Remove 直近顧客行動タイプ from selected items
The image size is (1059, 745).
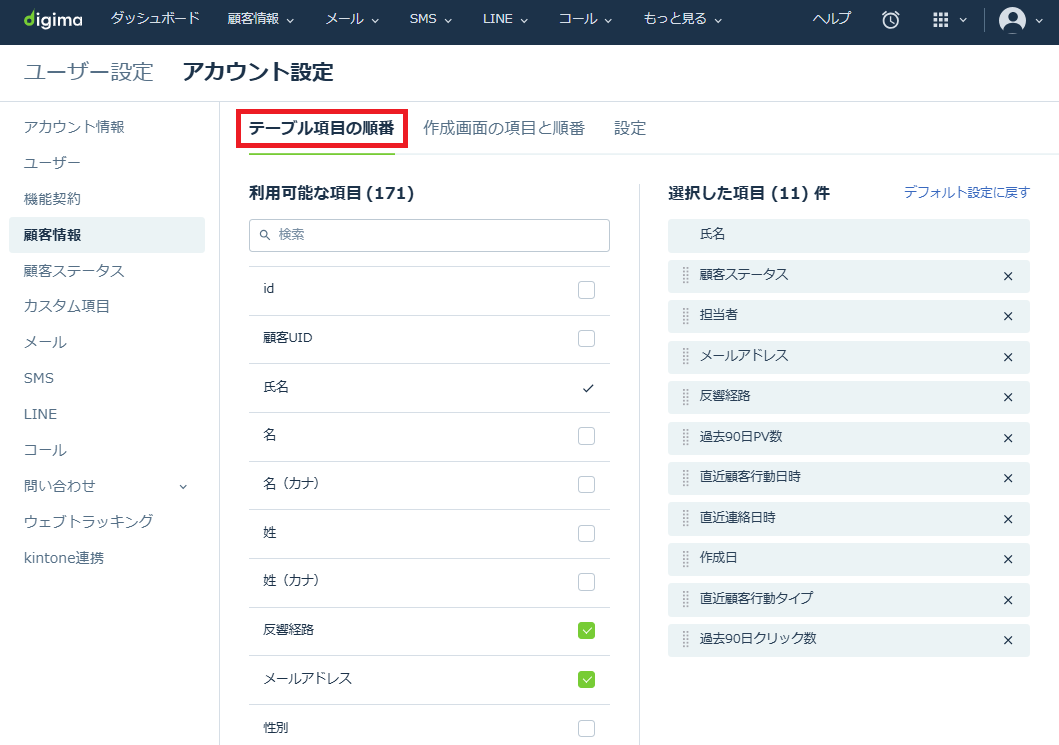pos(1008,600)
